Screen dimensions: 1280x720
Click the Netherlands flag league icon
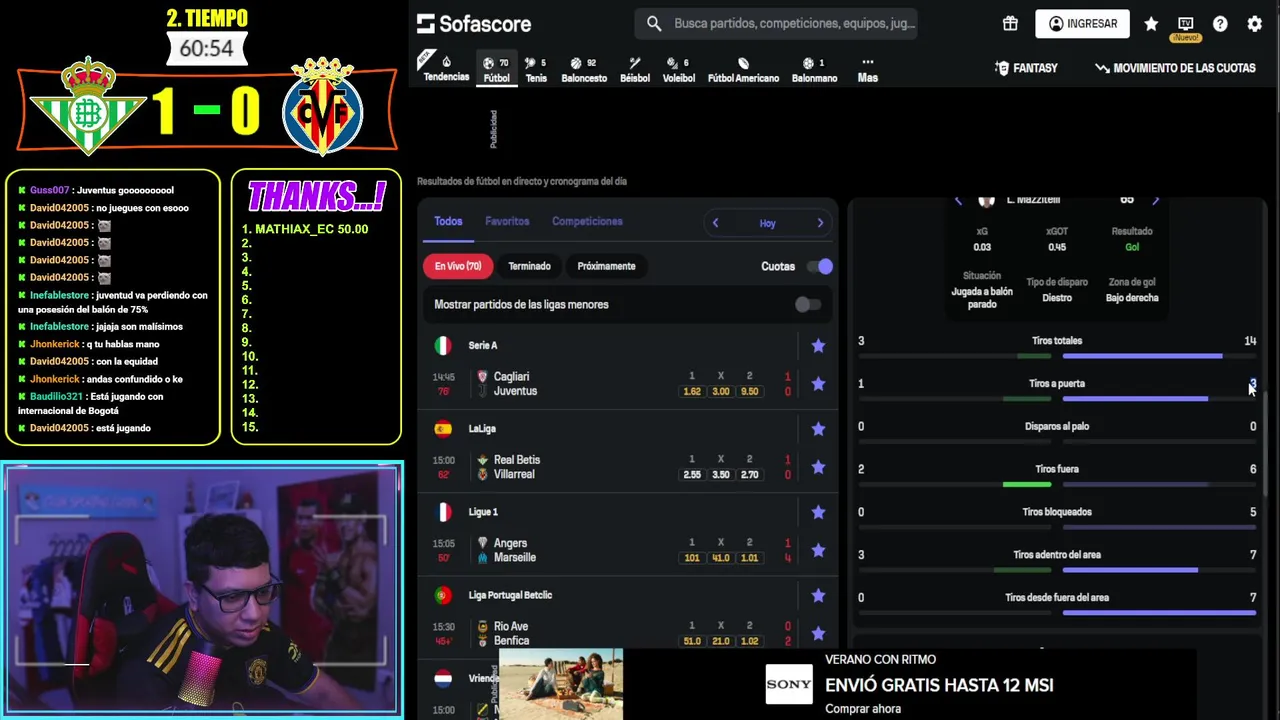(x=443, y=678)
